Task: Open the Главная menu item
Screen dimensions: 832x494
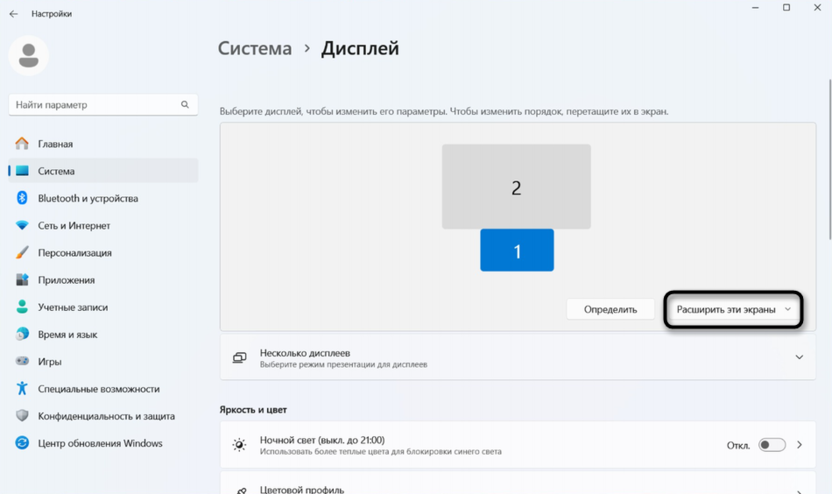Action: point(103,144)
